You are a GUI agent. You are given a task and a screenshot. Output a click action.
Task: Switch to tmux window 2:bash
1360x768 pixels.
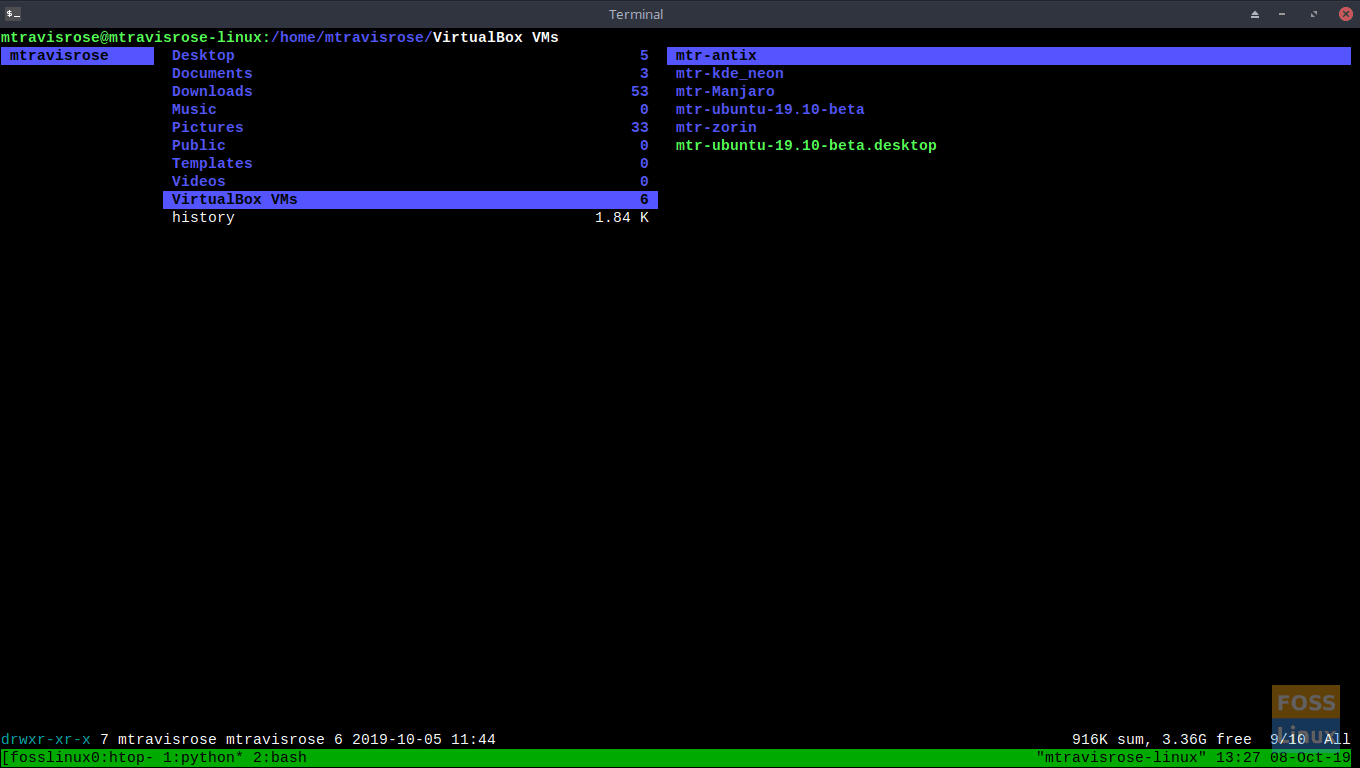pyautogui.click(x=280, y=758)
